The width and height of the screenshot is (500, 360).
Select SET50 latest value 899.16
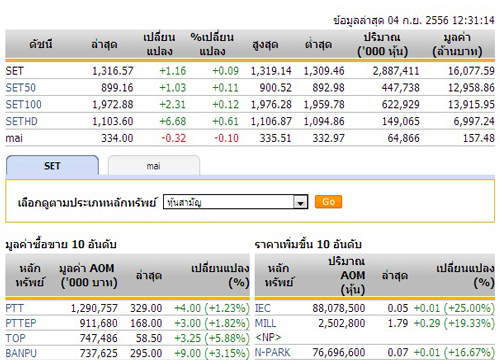click(x=117, y=88)
